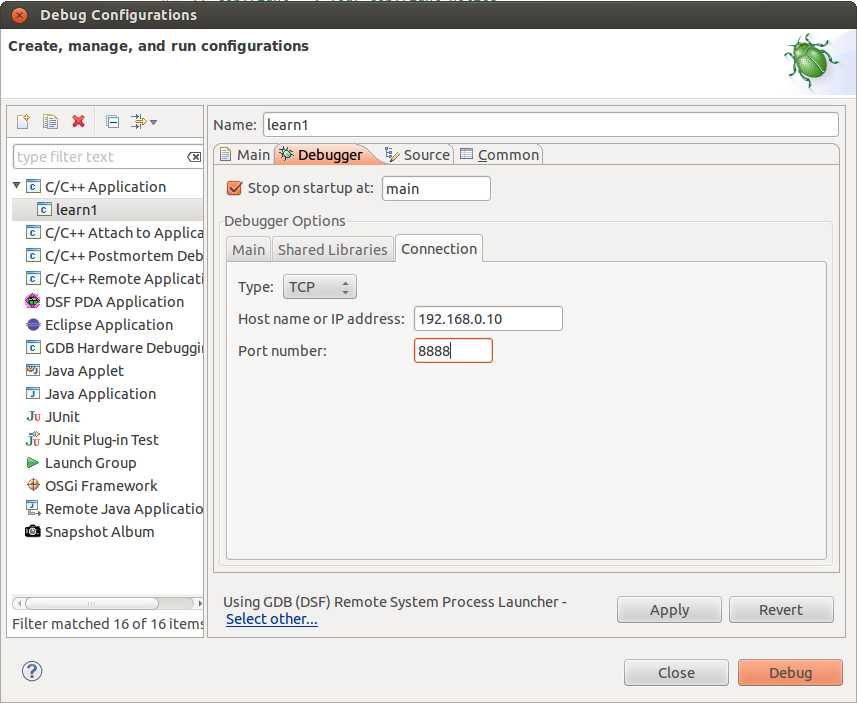The width and height of the screenshot is (857, 703).
Task: Select C/C++ Application category
Action: [105, 187]
